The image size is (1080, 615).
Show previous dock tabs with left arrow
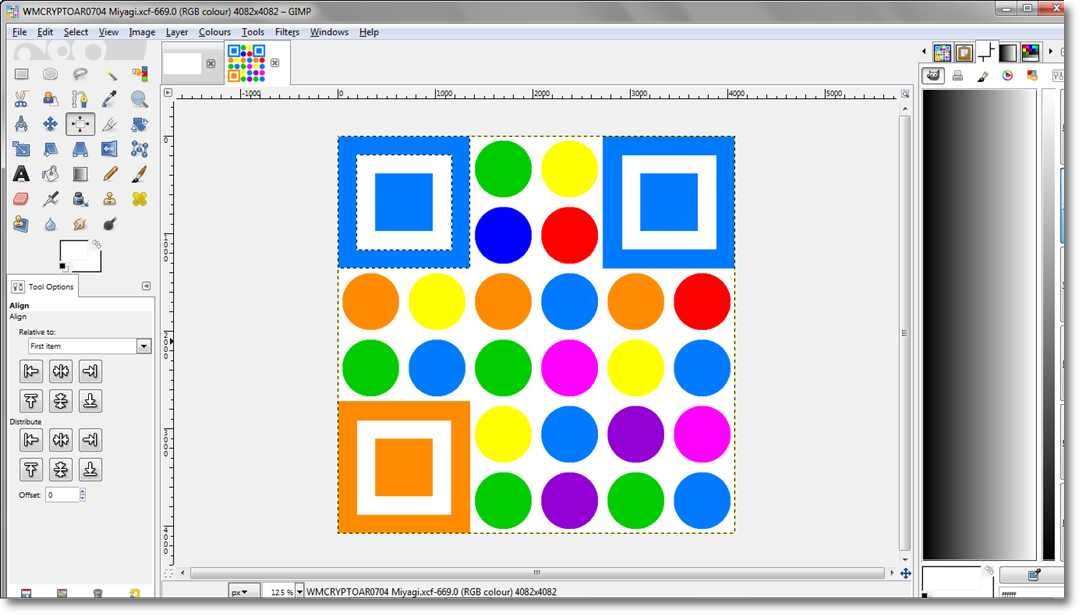tap(924, 52)
